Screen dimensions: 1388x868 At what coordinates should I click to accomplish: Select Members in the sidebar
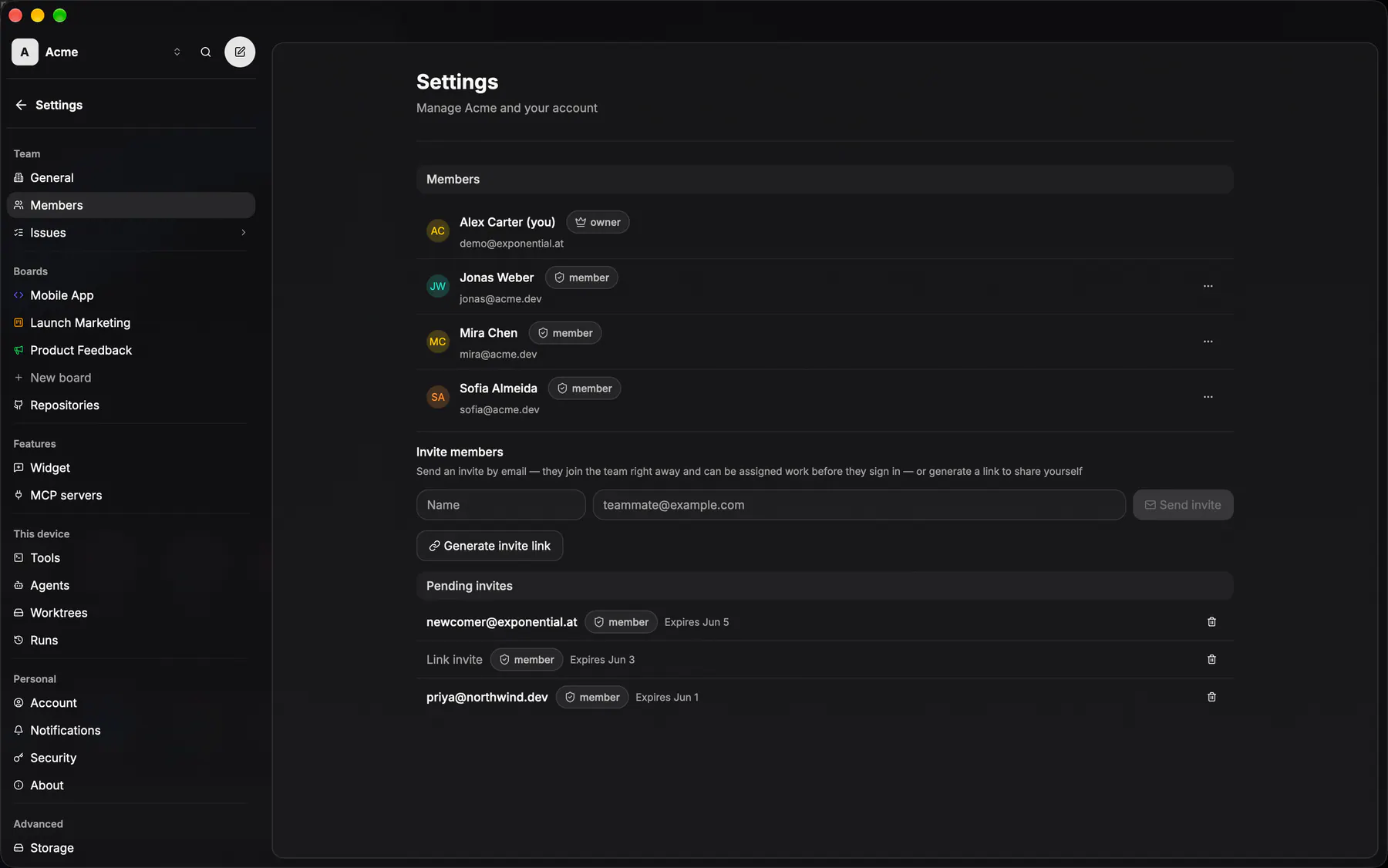[x=131, y=205]
